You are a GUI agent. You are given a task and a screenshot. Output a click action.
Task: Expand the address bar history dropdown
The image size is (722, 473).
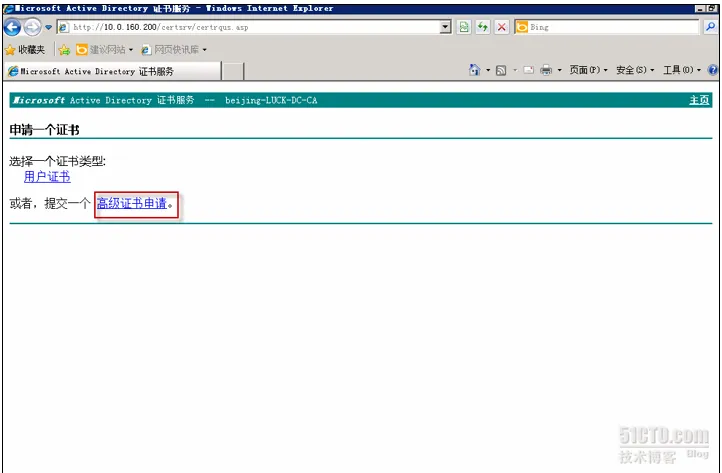click(x=445, y=27)
